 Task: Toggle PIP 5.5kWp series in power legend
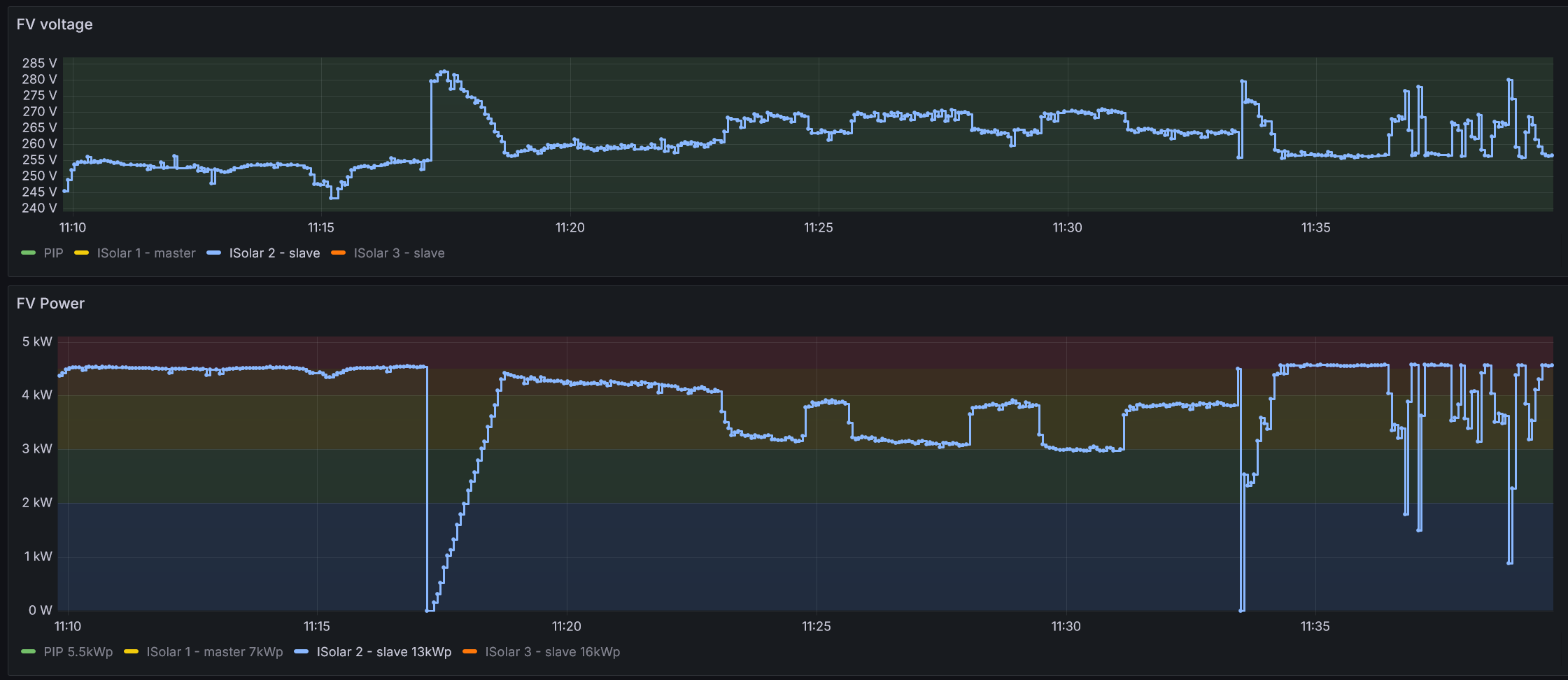[x=78, y=652]
